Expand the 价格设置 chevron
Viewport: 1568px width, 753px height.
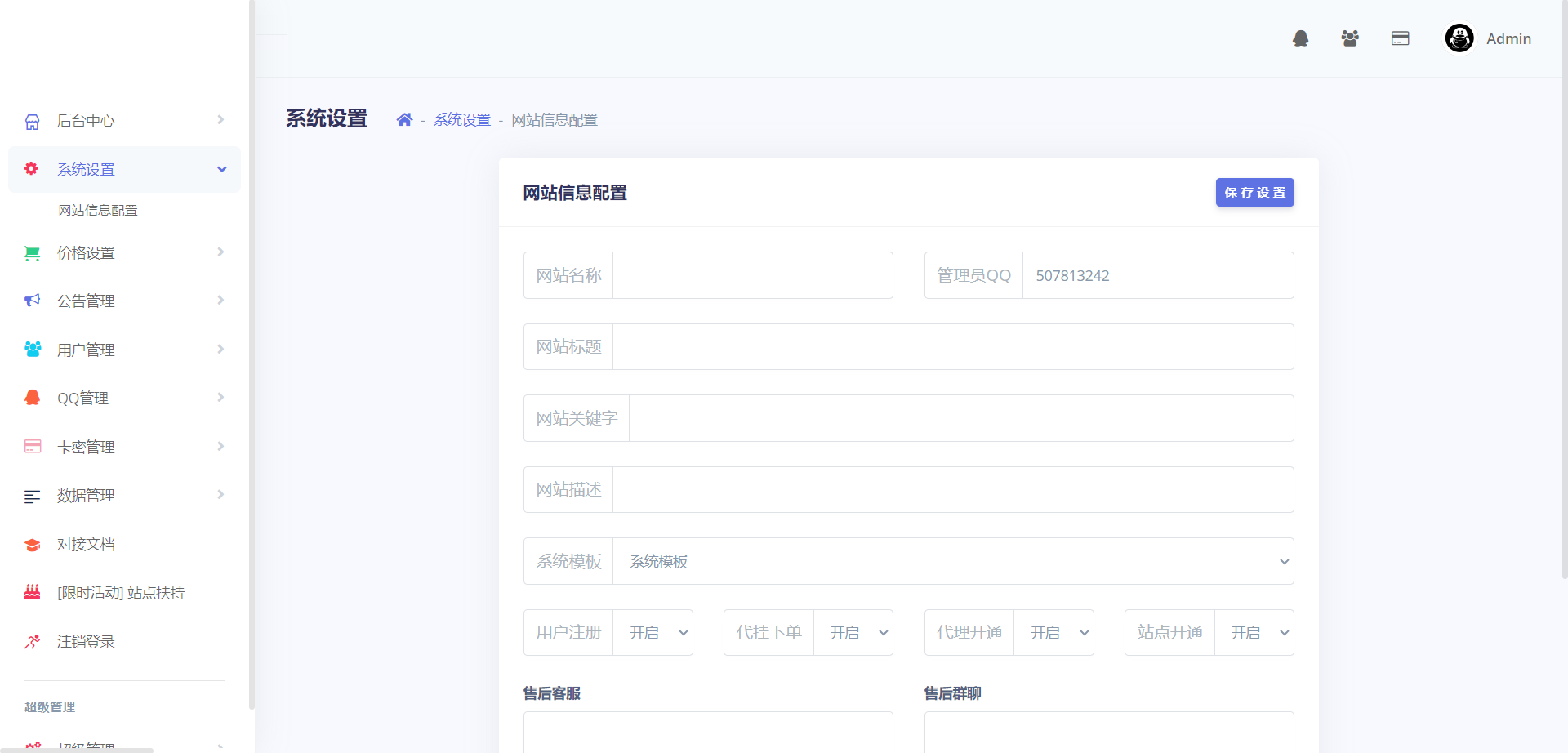pyautogui.click(x=220, y=252)
